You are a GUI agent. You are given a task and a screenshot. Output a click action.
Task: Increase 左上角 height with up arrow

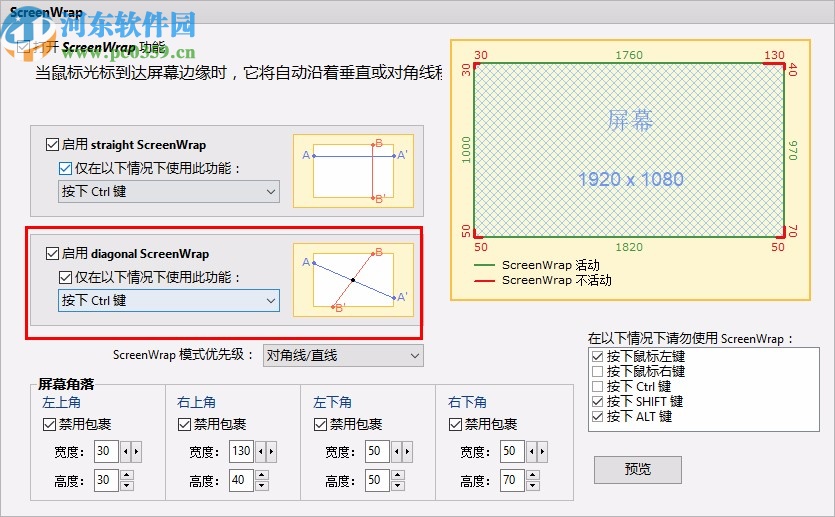coord(127,475)
